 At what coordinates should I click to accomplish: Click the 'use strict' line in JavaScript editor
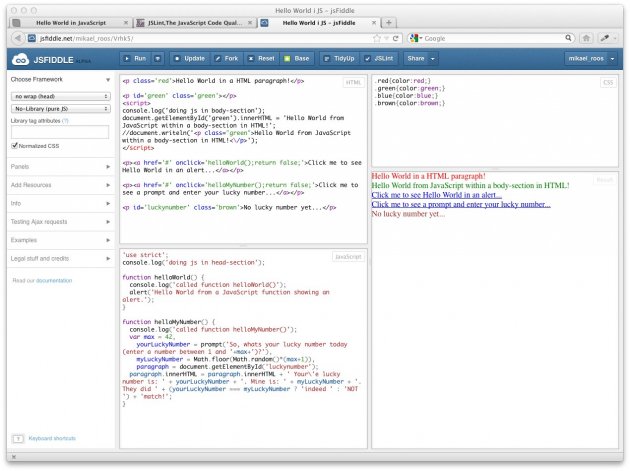click(145, 255)
